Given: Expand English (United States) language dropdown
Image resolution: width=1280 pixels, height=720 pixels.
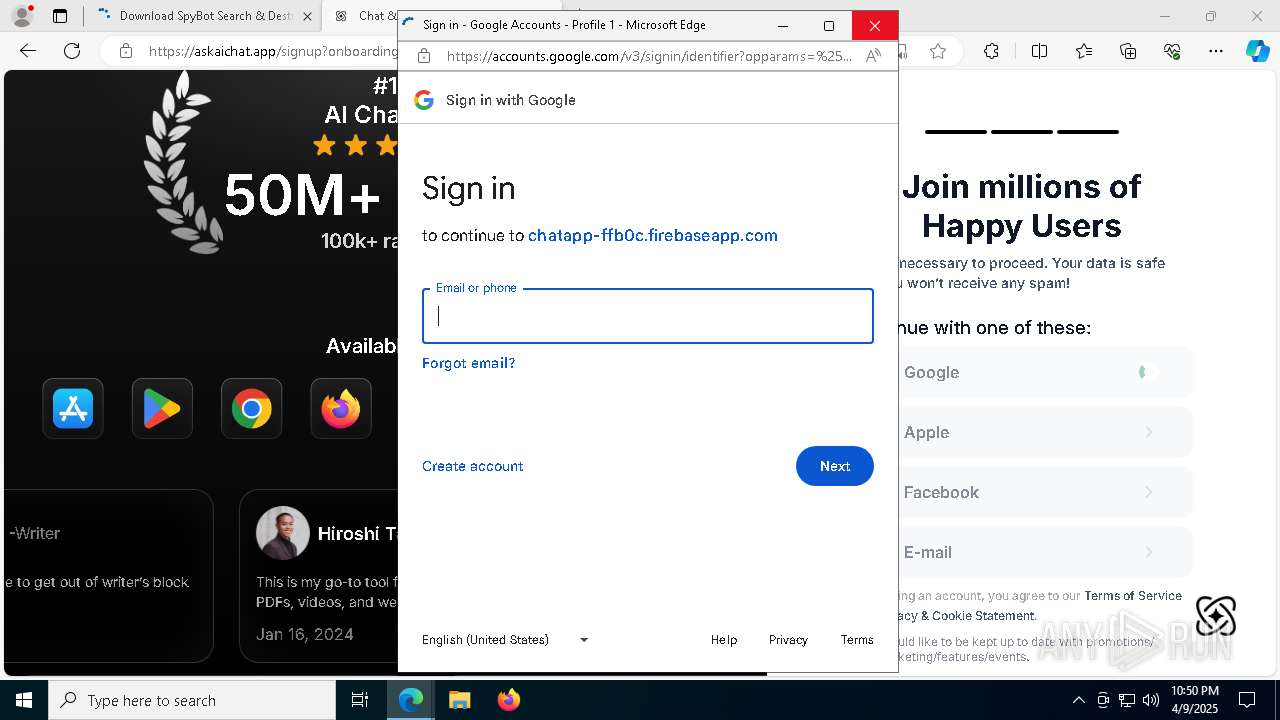Looking at the screenshot, I should coord(505,640).
